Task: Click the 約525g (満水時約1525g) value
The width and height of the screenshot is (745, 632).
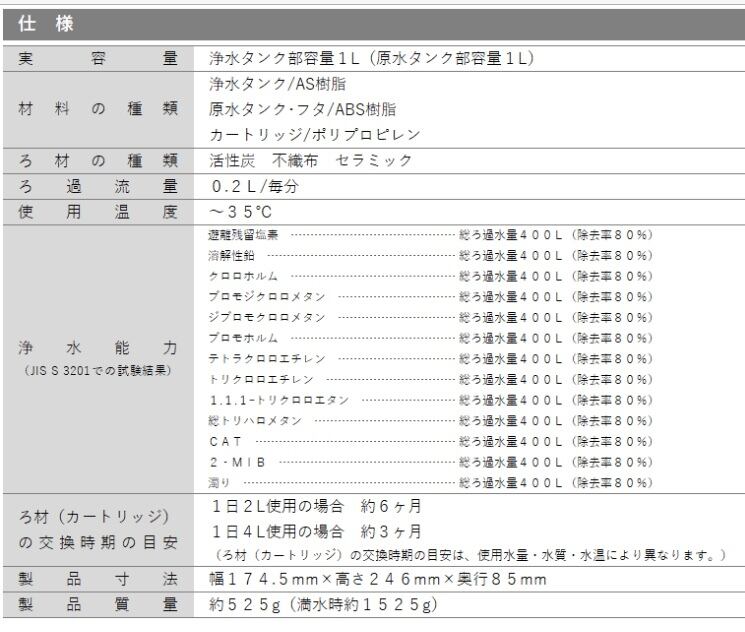Action: click(323, 605)
